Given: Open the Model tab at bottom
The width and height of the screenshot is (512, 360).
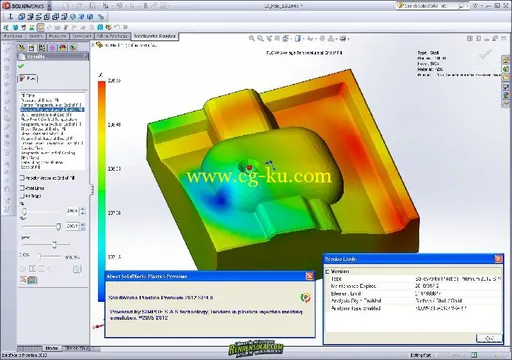Looking at the screenshot, I should pos(51,348).
